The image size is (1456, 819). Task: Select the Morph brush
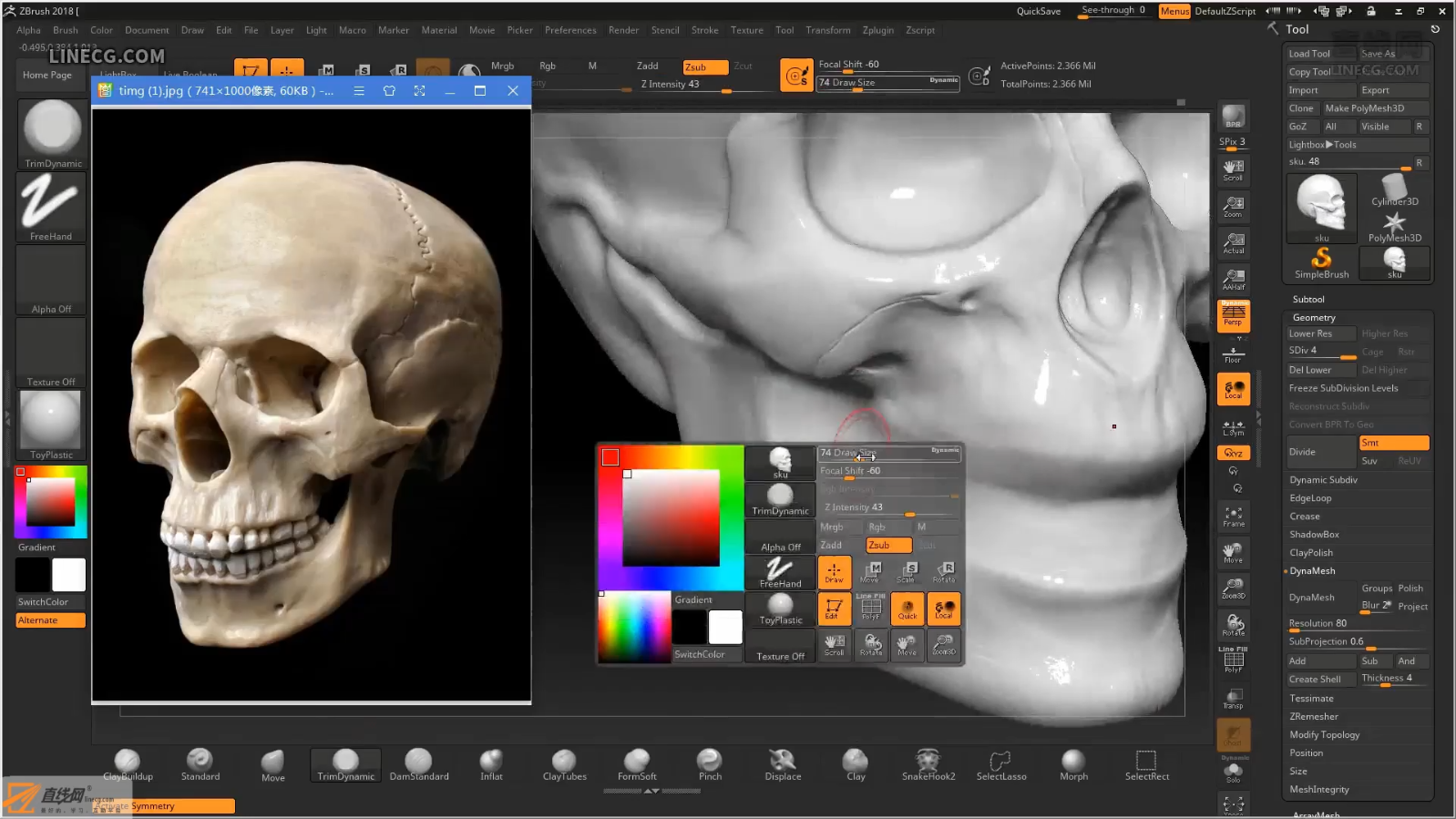[1073, 765]
